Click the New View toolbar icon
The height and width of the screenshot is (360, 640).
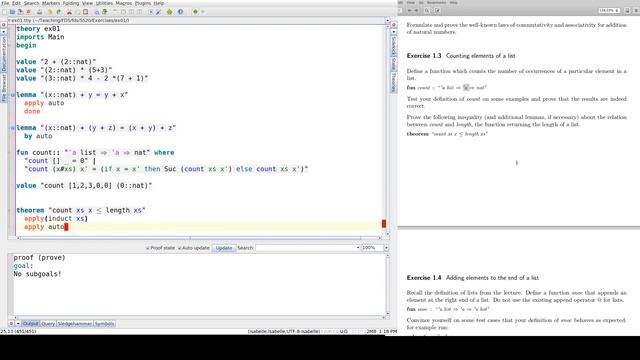coord(115,12)
